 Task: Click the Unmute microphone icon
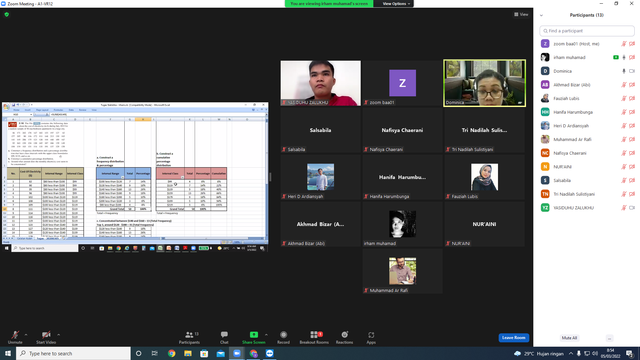click(15, 335)
